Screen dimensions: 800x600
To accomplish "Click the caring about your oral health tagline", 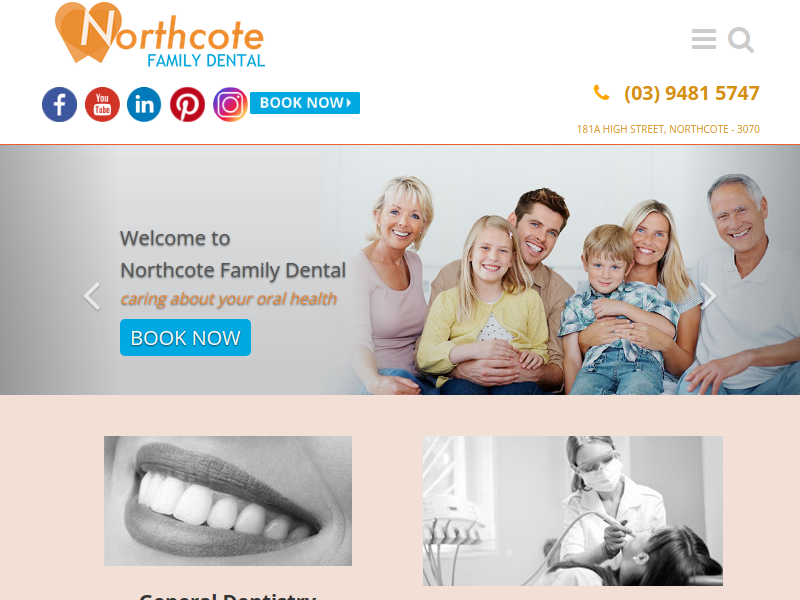I will point(229,299).
